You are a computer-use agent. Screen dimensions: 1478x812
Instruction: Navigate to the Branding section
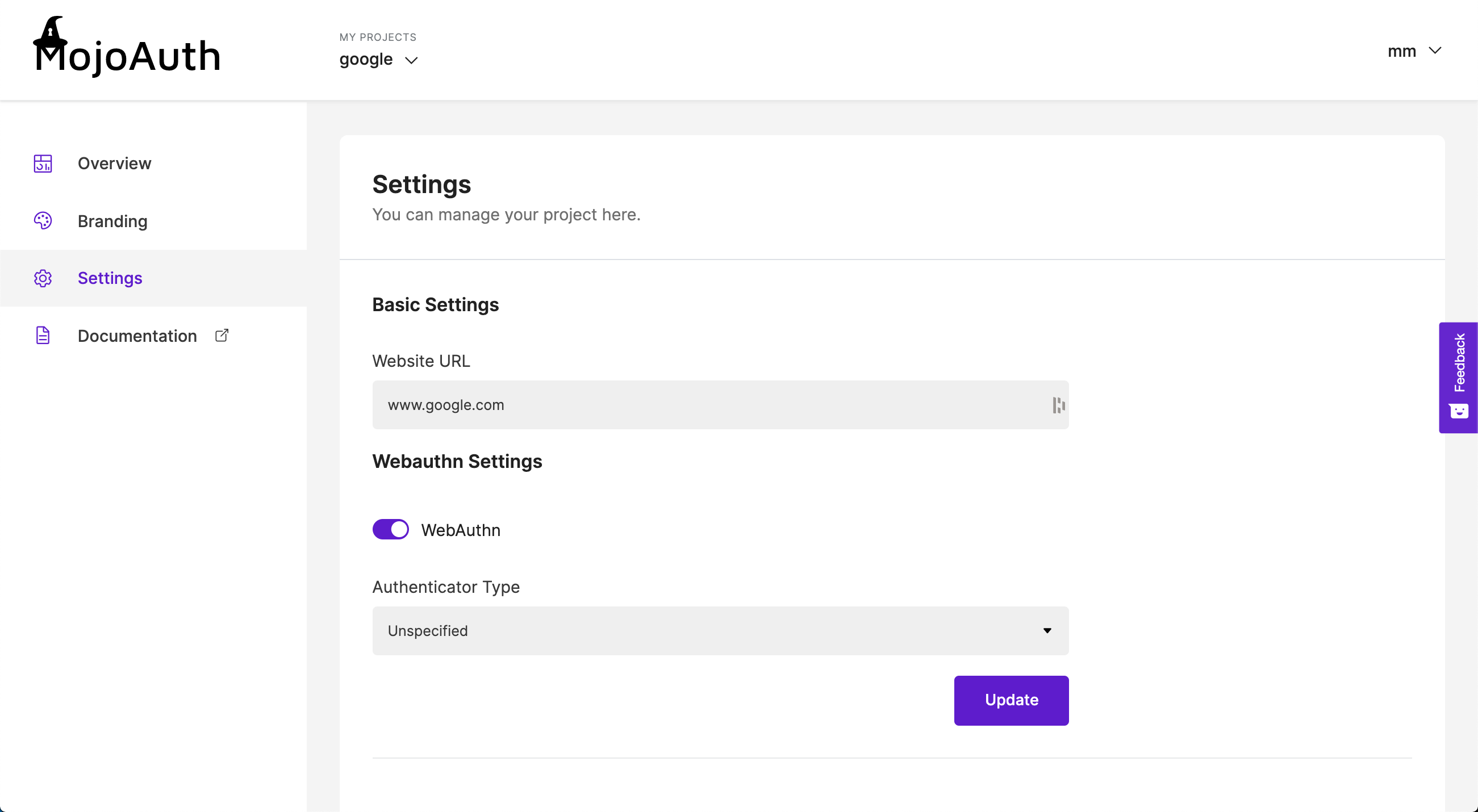[x=112, y=221]
